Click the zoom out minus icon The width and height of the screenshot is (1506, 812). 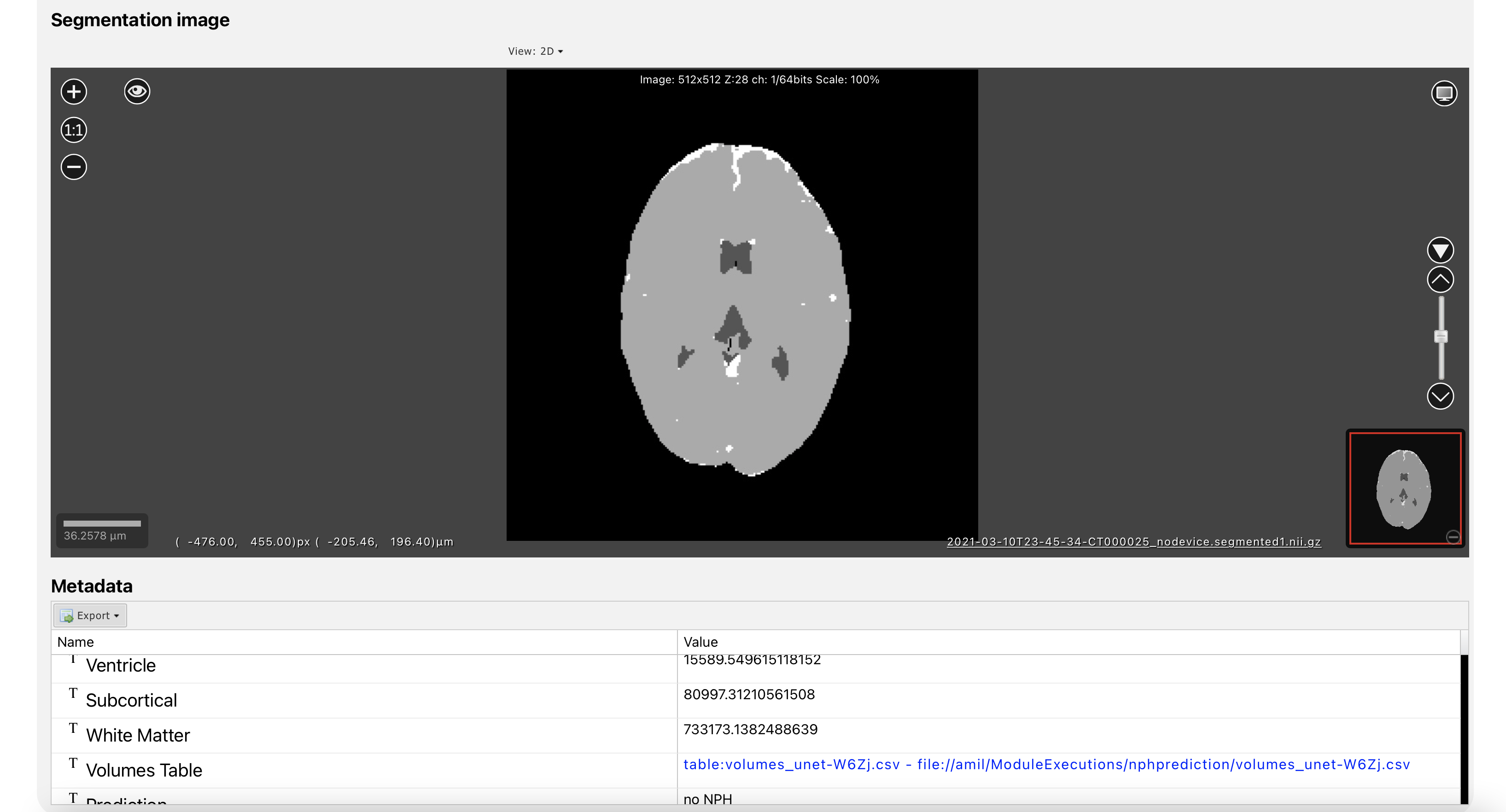click(x=74, y=167)
